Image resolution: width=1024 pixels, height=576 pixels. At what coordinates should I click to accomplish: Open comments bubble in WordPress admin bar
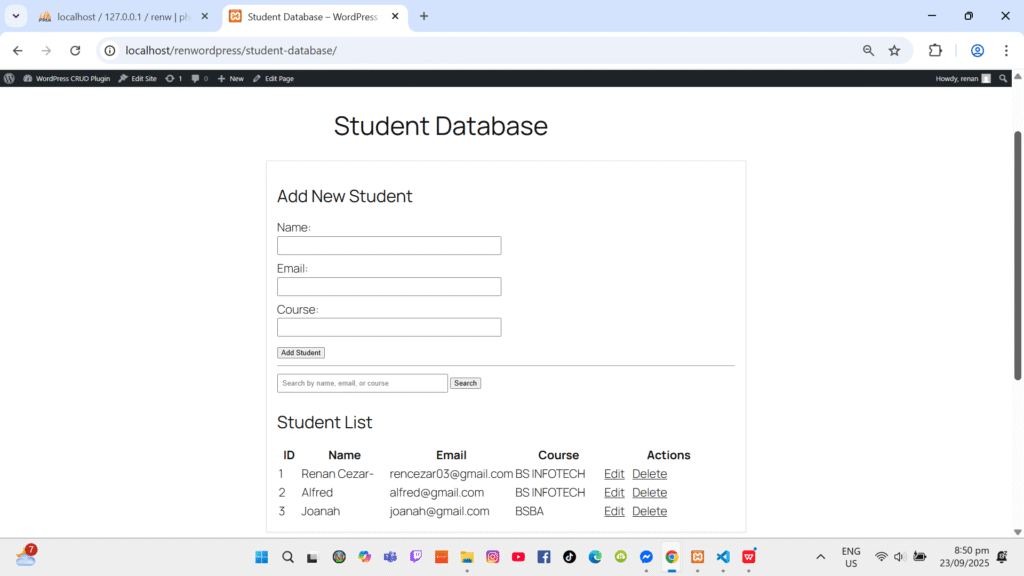pyautogui.click(x=199, y=78)
